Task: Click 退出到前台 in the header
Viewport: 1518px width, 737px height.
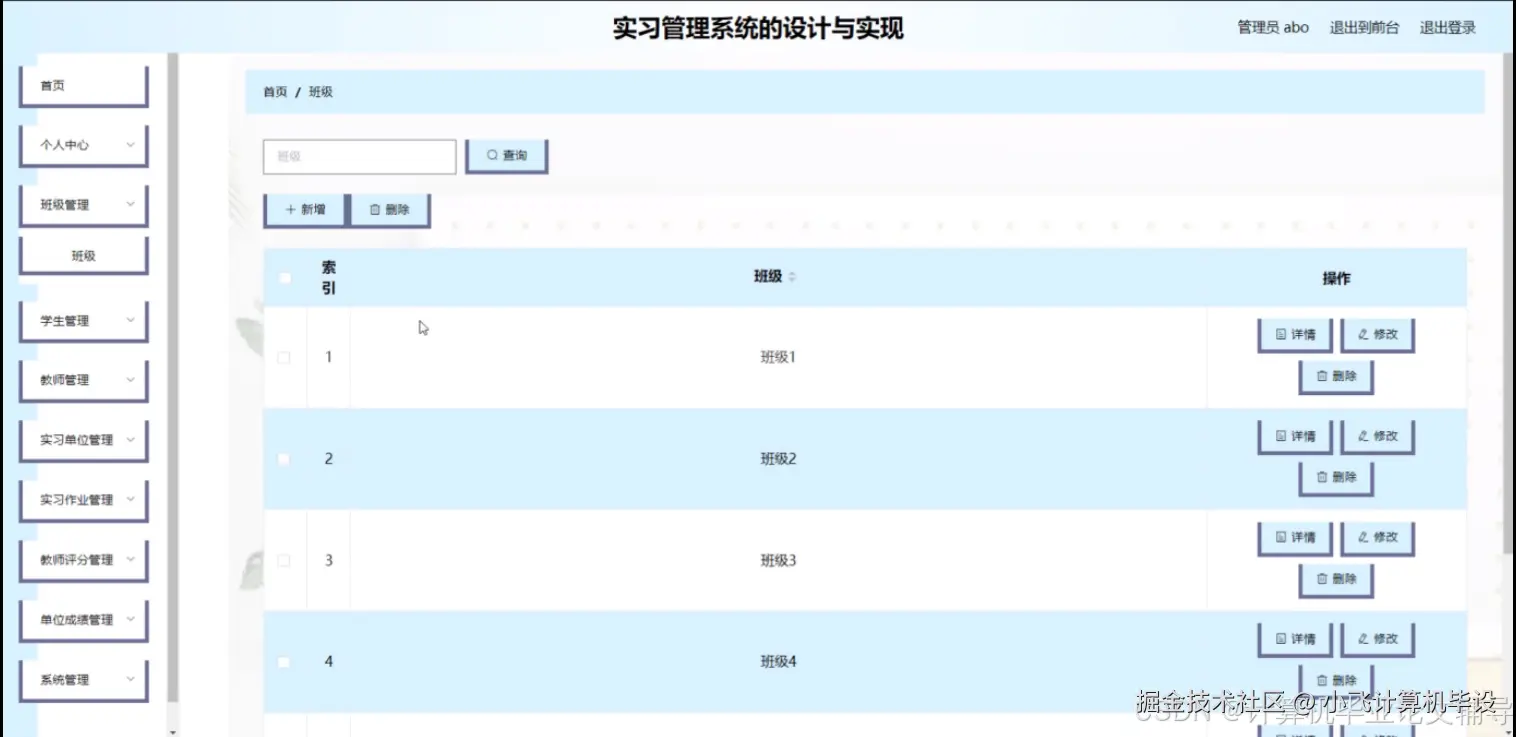Action: (1364, 28)
